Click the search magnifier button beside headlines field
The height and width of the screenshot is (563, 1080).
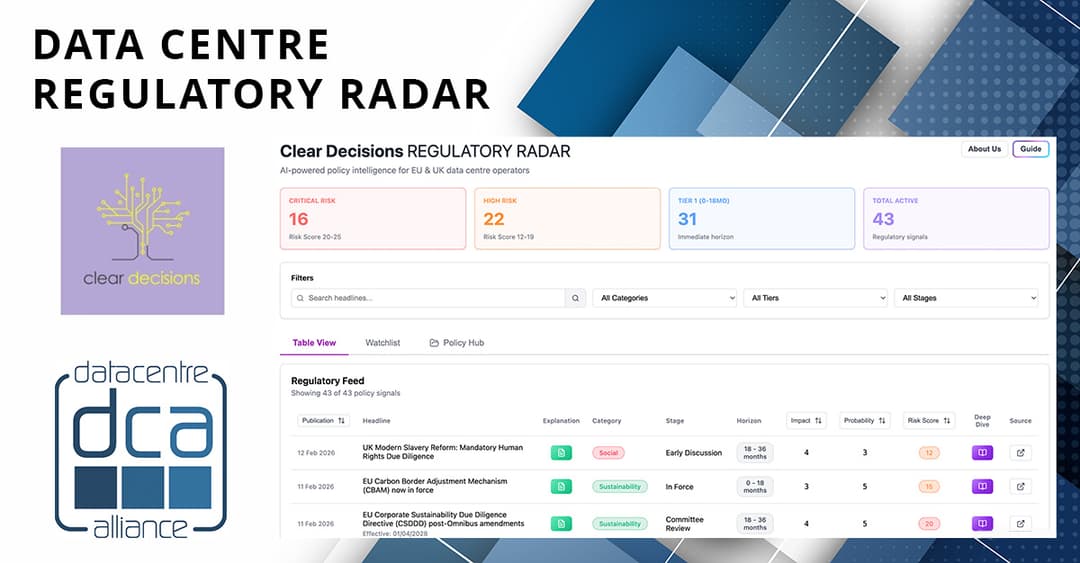(575, 298)
